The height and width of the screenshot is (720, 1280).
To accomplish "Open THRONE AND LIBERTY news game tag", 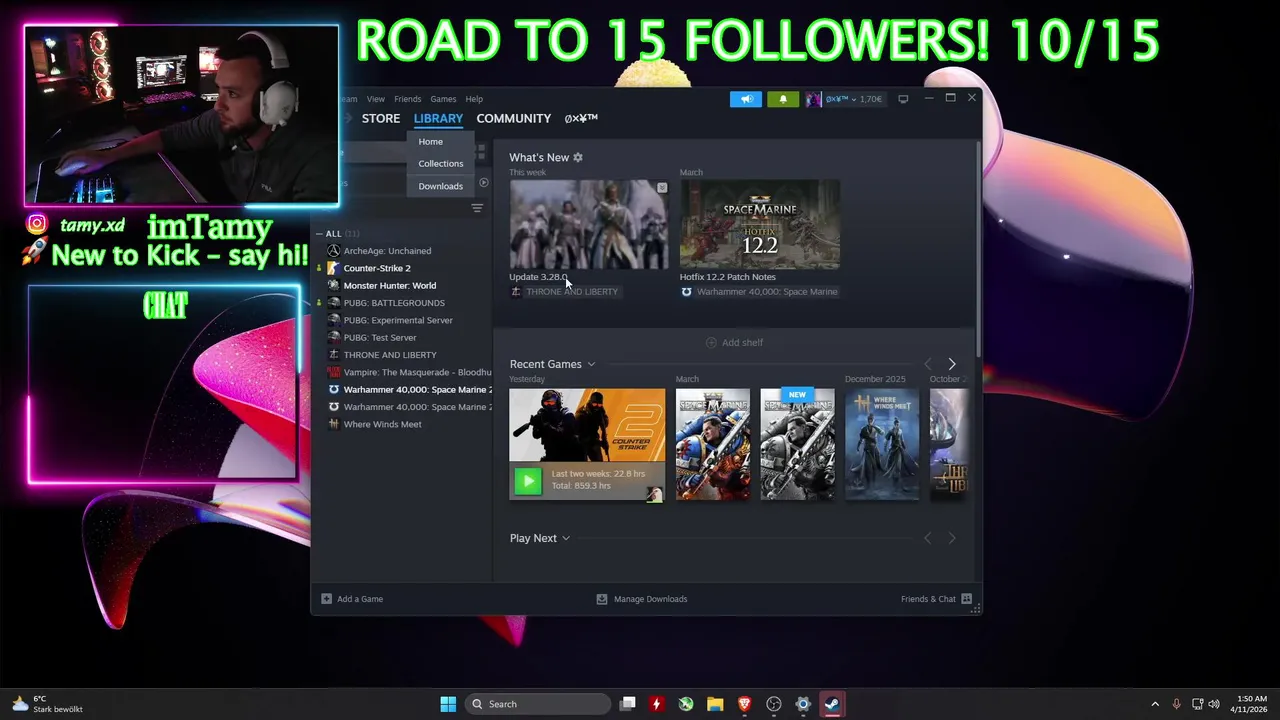I will coord(564,292).
